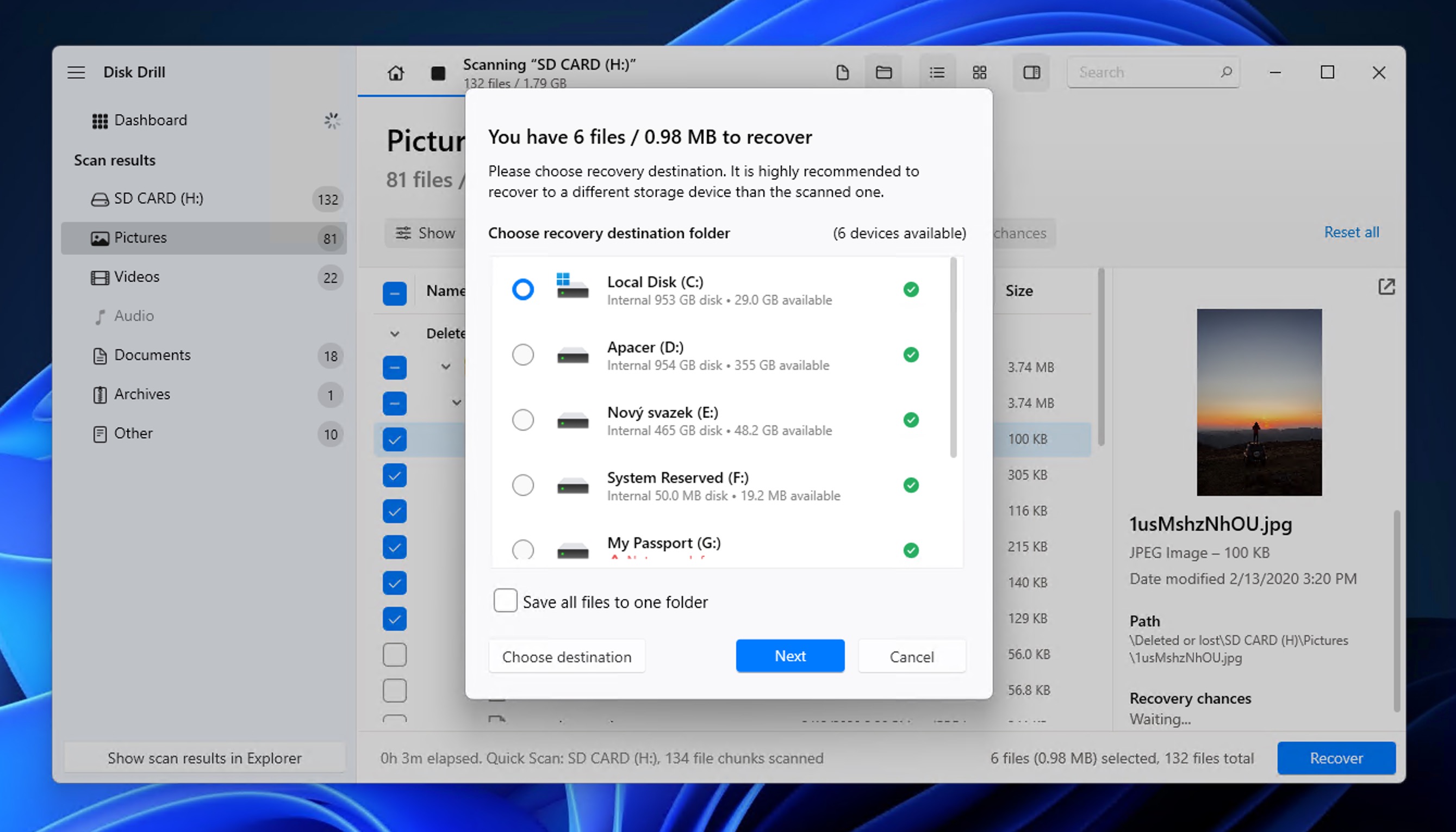Open the Dashboard in Disk Drill sidebar
Screen dimensions: 1456x832
pos(150,120)
